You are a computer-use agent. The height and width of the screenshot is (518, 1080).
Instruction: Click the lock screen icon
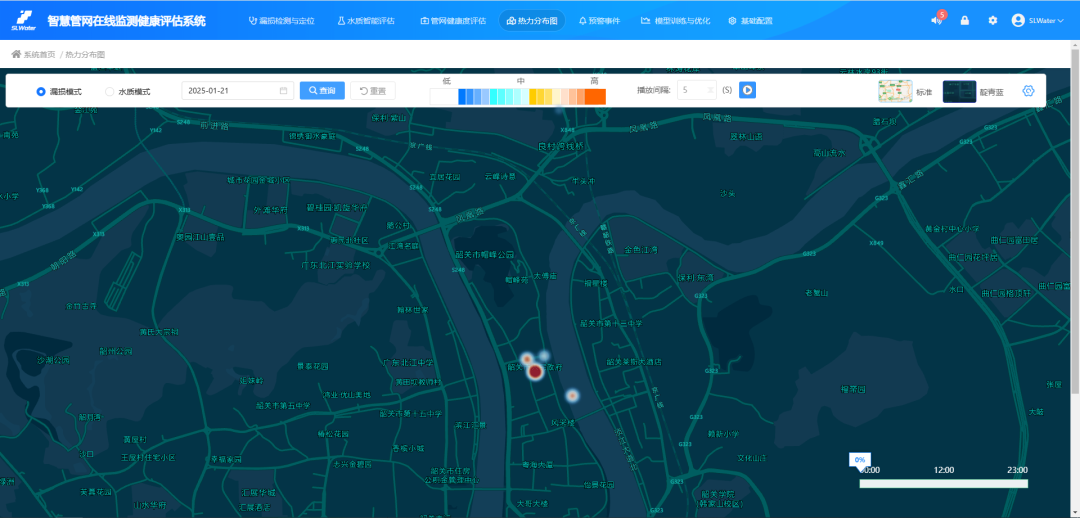click(964, 21)
